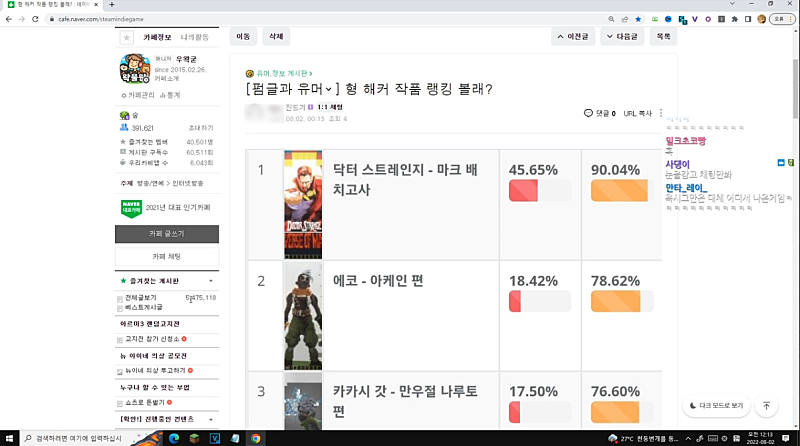Screen dimensions: 800x446
Task: Switch to 나의활동 tab
Action: (x=195, y=37)
